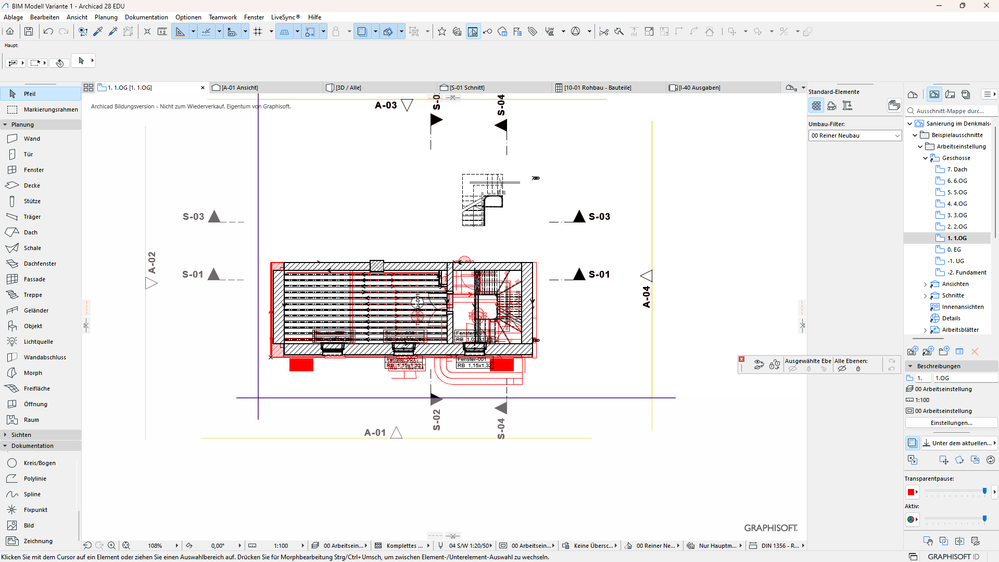Select the Polylinie drawing tool
The height and width of the screenshot is (562, 999).
(35, 479)
